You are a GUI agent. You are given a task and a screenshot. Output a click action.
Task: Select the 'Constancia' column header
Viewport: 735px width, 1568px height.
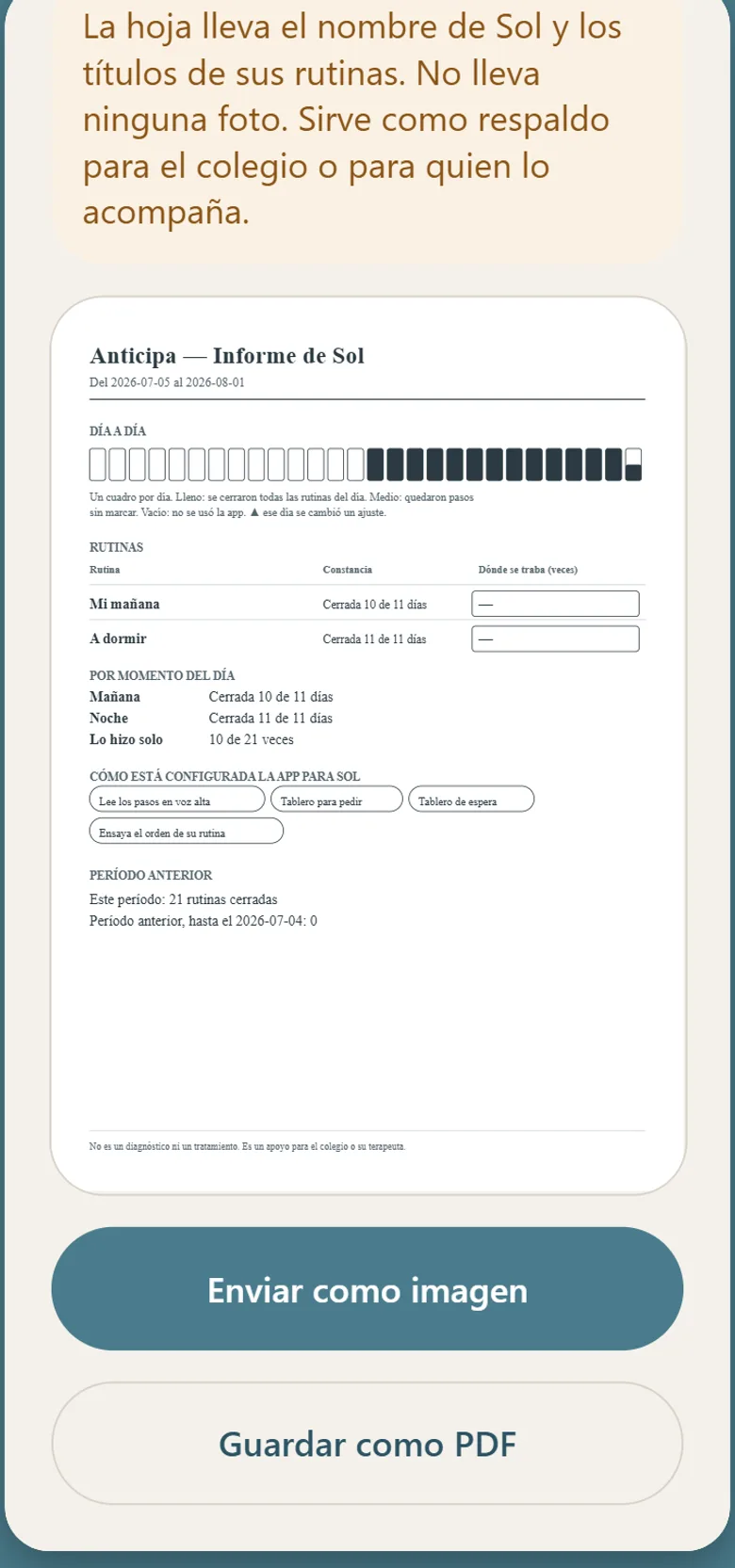click(x=348, y=570)
